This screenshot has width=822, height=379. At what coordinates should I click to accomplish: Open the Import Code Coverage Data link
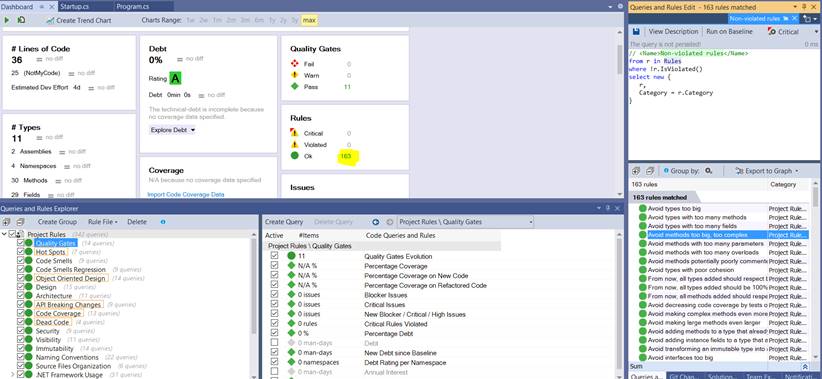point(186,194)
